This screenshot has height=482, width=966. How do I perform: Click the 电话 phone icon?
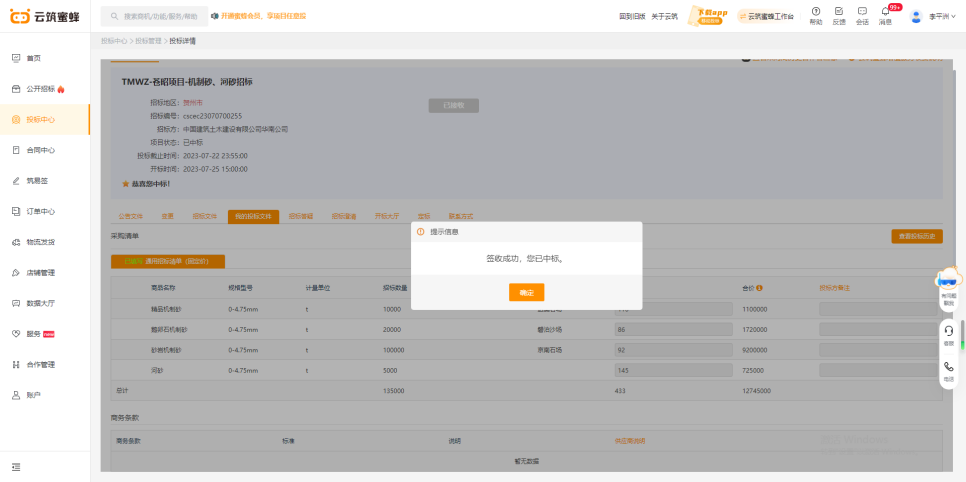click(x=949, y=370)
